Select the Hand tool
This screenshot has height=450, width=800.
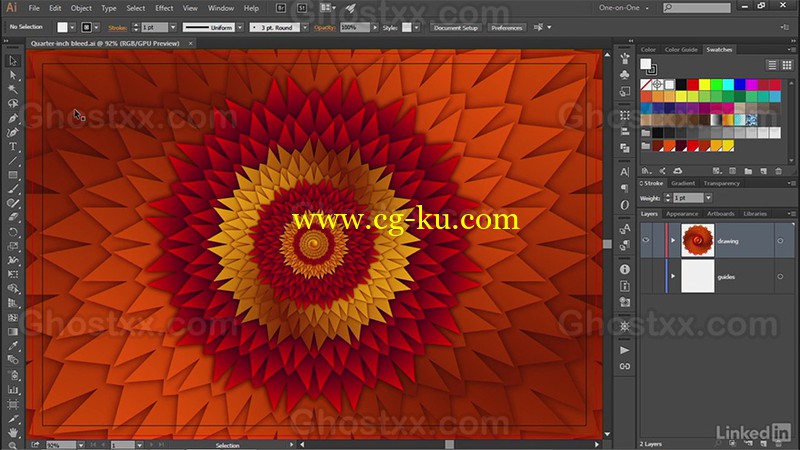point(13,432)
